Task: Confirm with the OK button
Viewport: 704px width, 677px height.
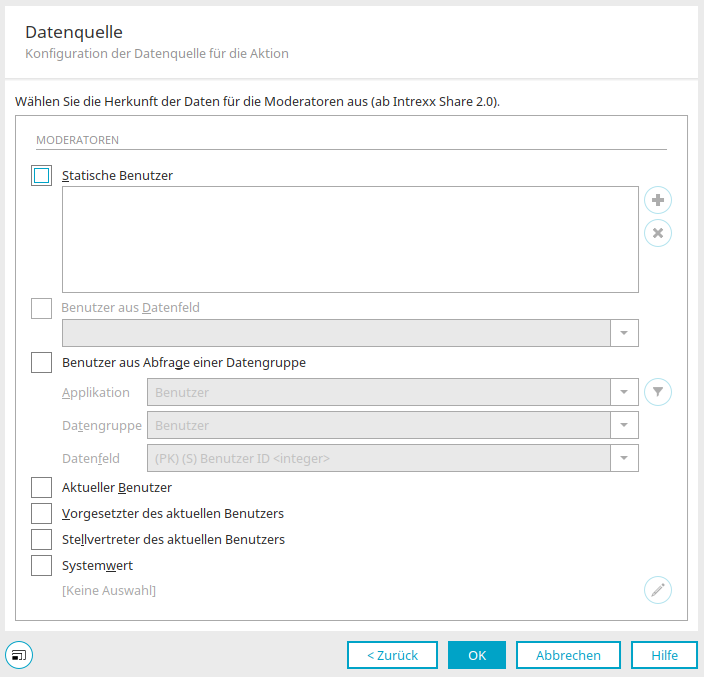Action: (x=477, y=655)
